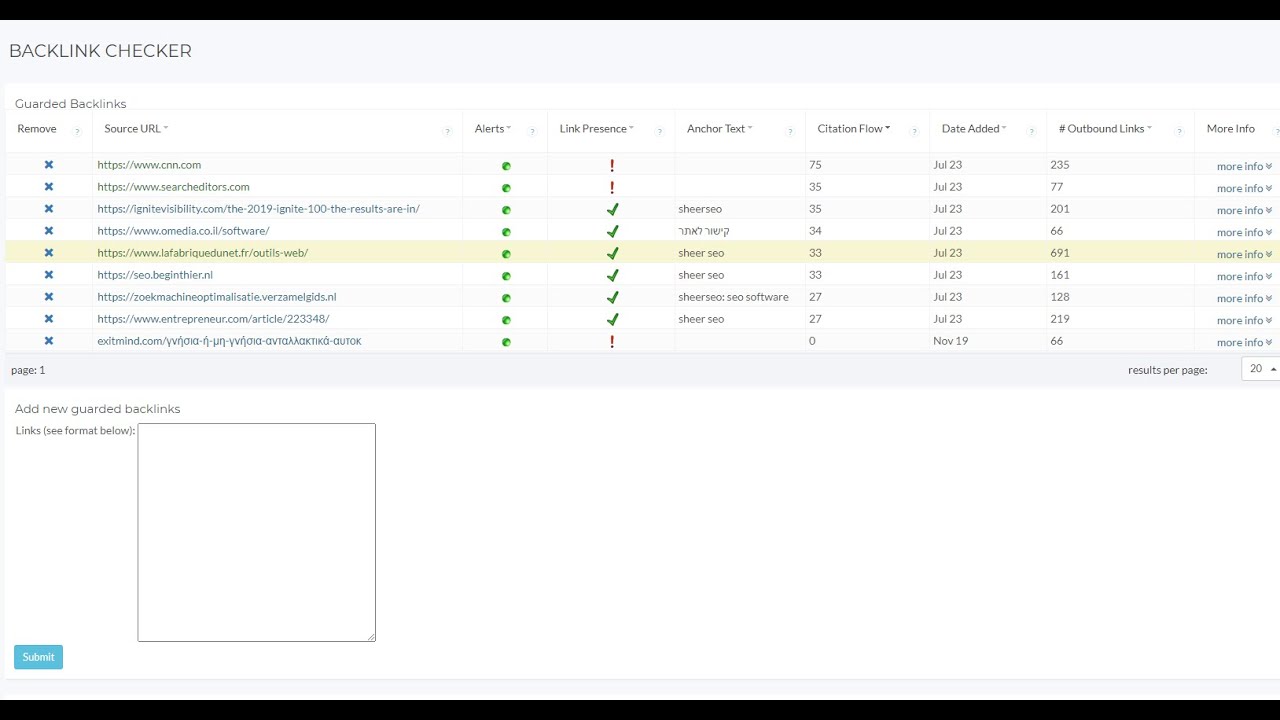Open the exitmind.com source URL
The width and height of the screenshot is (1280, 720).
tap(229, 341)
